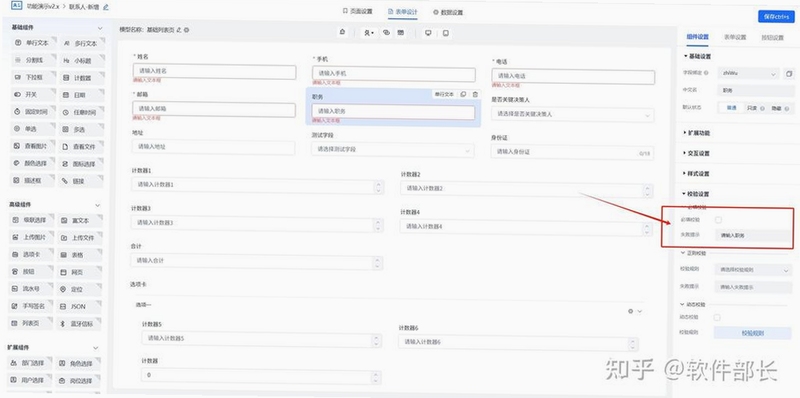
Task: Select the 分割线 divider component
Action: click(x=33, y=60)
